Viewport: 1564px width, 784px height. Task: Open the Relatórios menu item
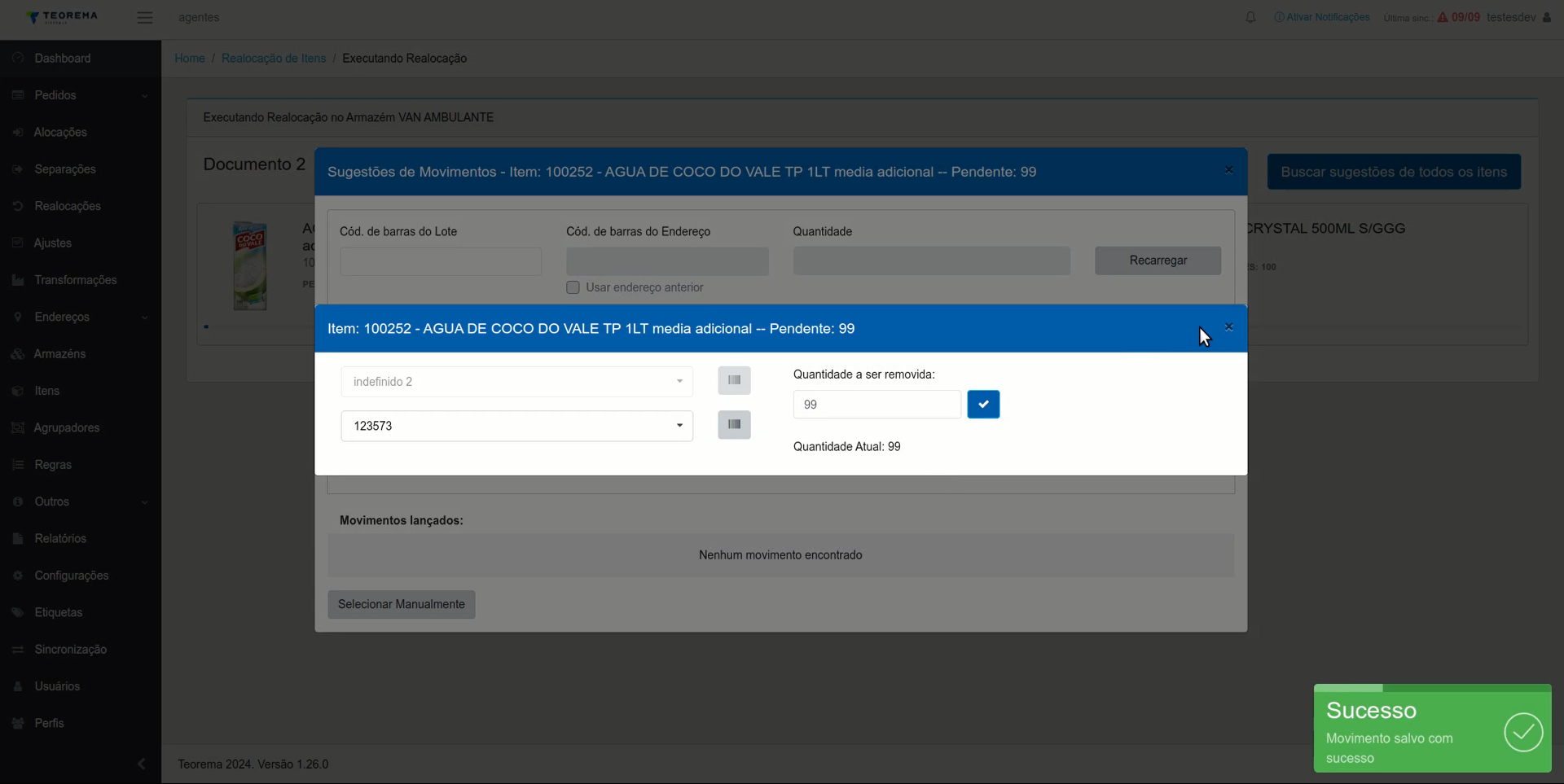[81, 539]
